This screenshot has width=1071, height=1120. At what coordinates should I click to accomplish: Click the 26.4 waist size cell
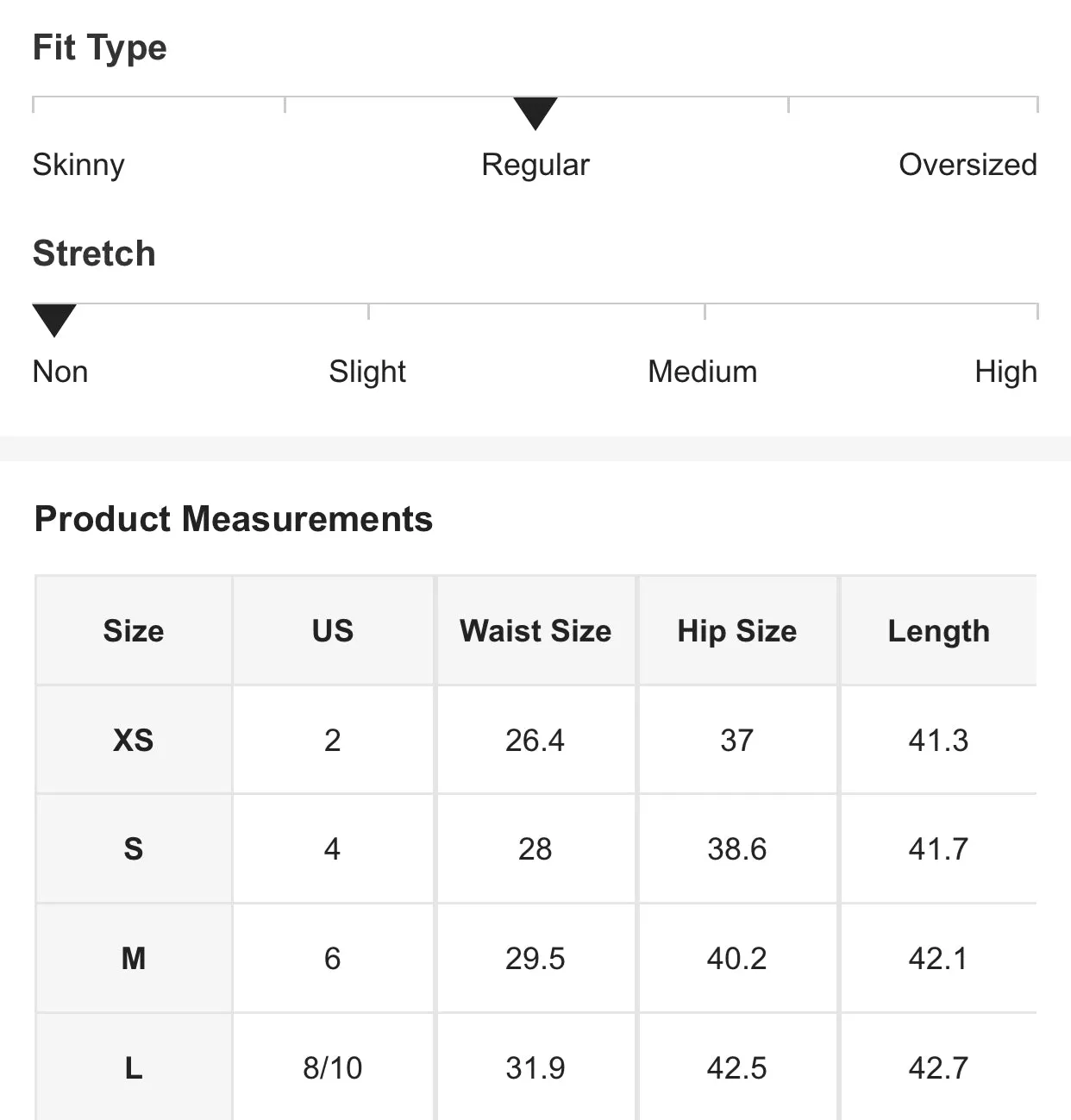[x=535, y=740]
